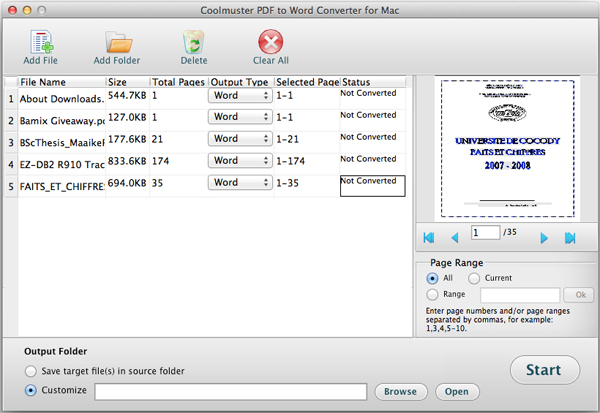Select the All page range radio

432,278
